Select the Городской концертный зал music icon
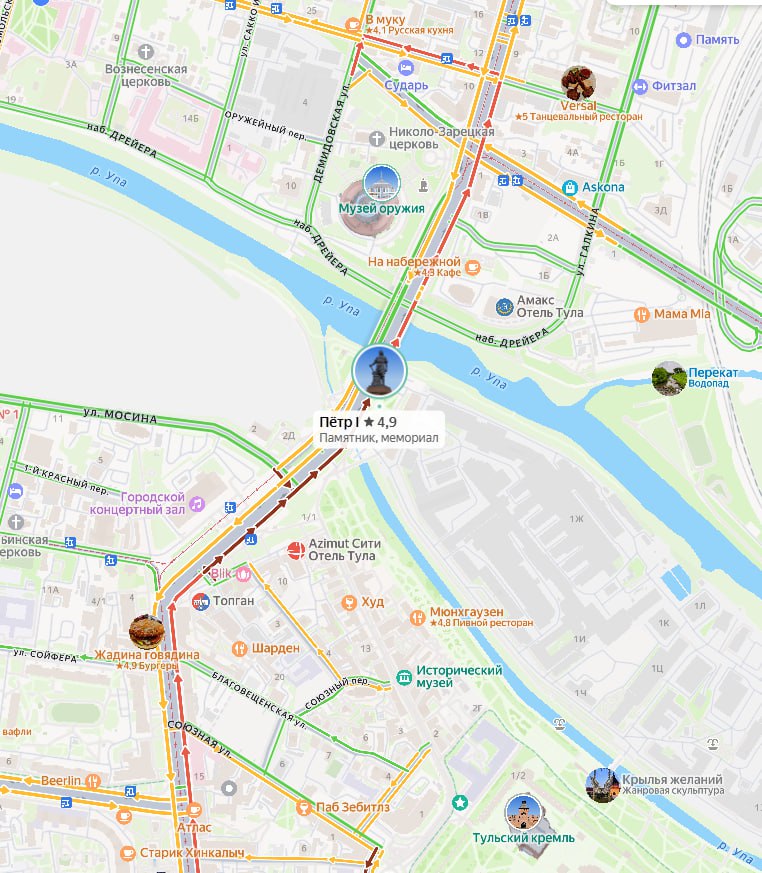This screenshot has width=762, height=873. [x=197, y=504]
